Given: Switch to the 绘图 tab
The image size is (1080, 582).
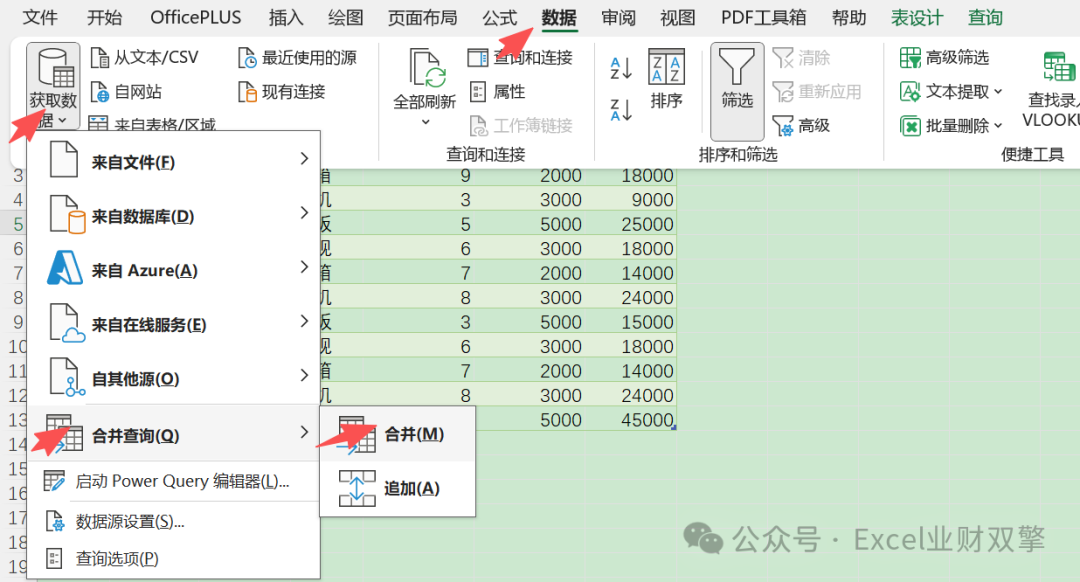Looking at the screenshot, I should coord(346,17).
